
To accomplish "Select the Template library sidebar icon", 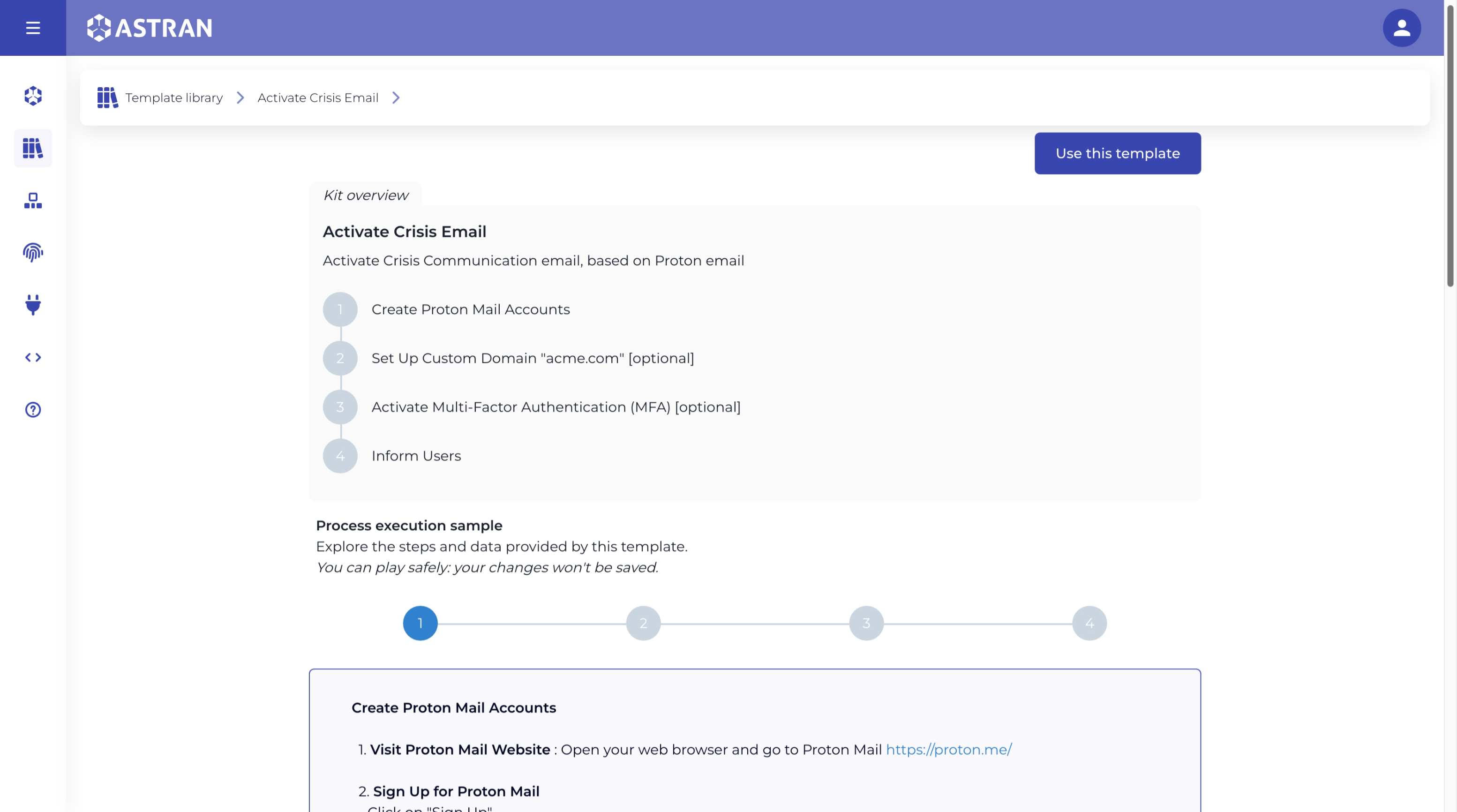I will (33, 148).
